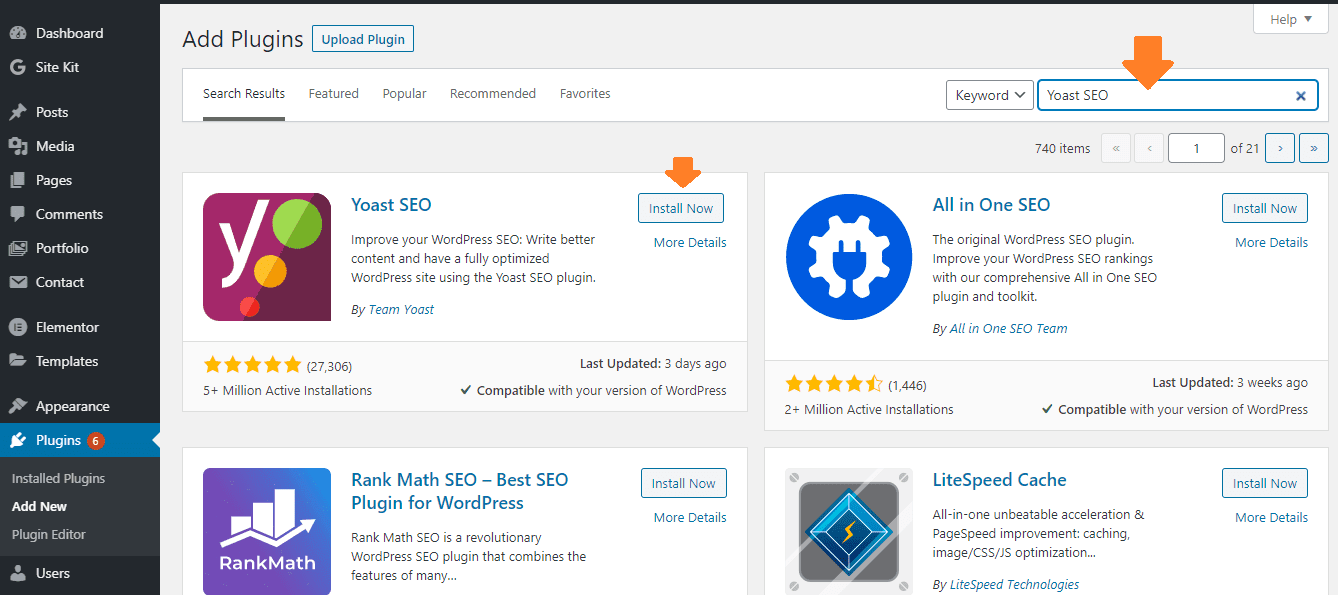Viewport: 1338px width, 595px height.
Task: Click the Users person icon
Action: [17, 573]
